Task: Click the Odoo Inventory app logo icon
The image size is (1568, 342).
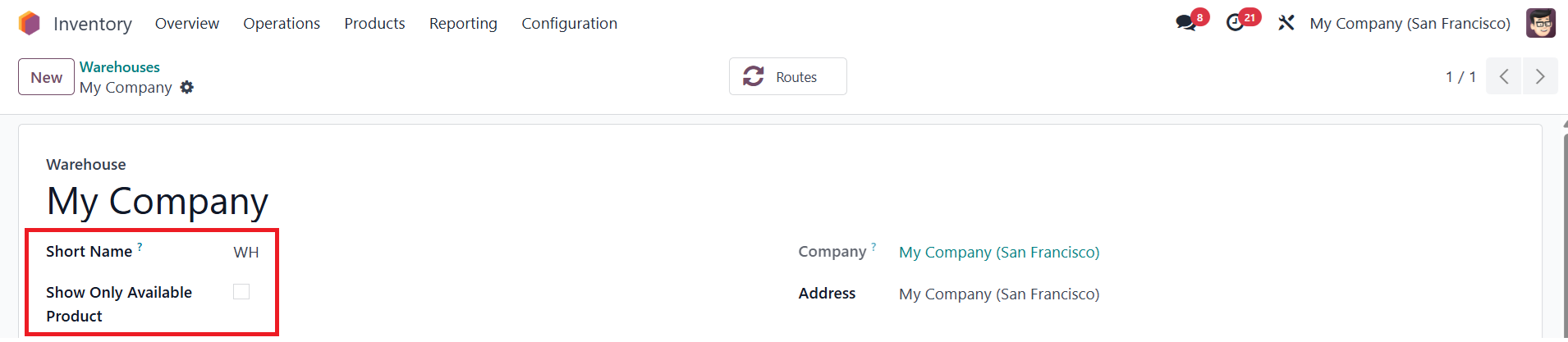Action: coord(29,24)
